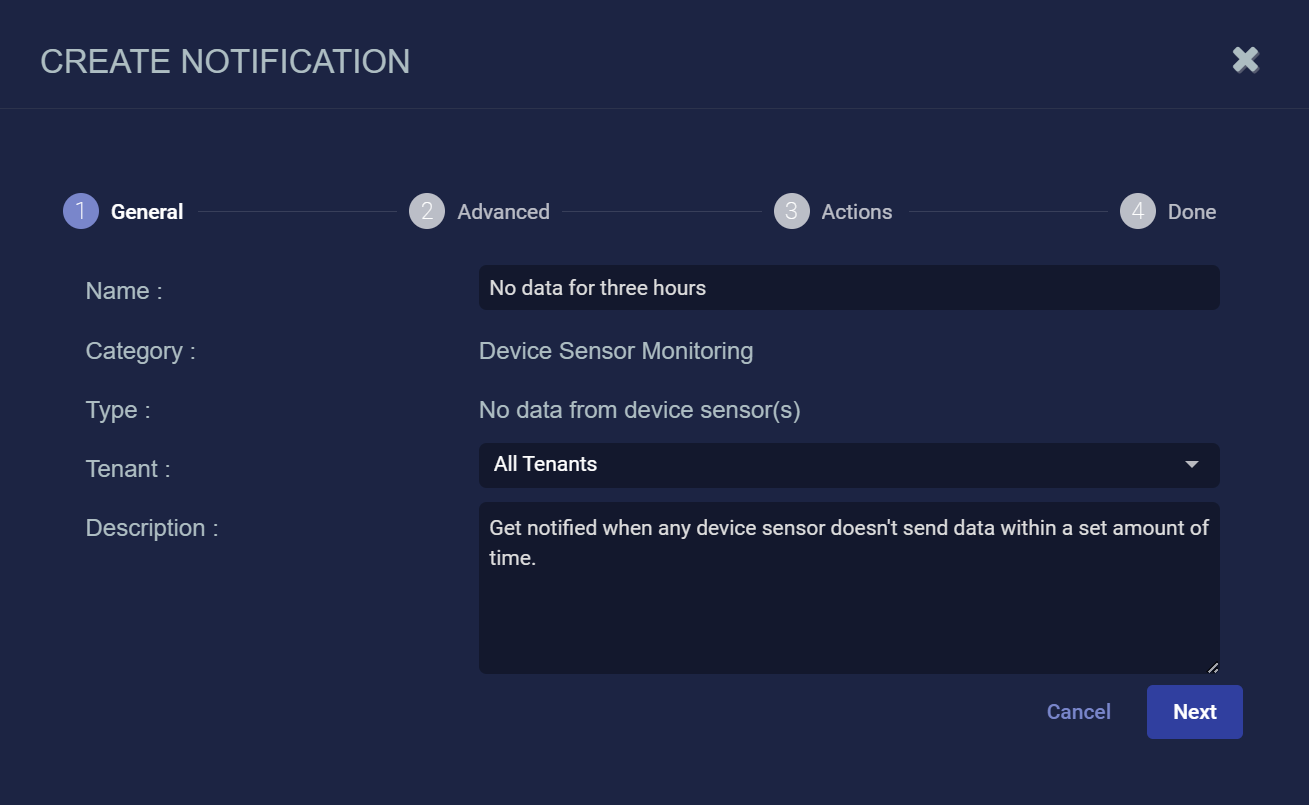Click the step 3 circle icon

pyautogui.click(x=791, y=212)
